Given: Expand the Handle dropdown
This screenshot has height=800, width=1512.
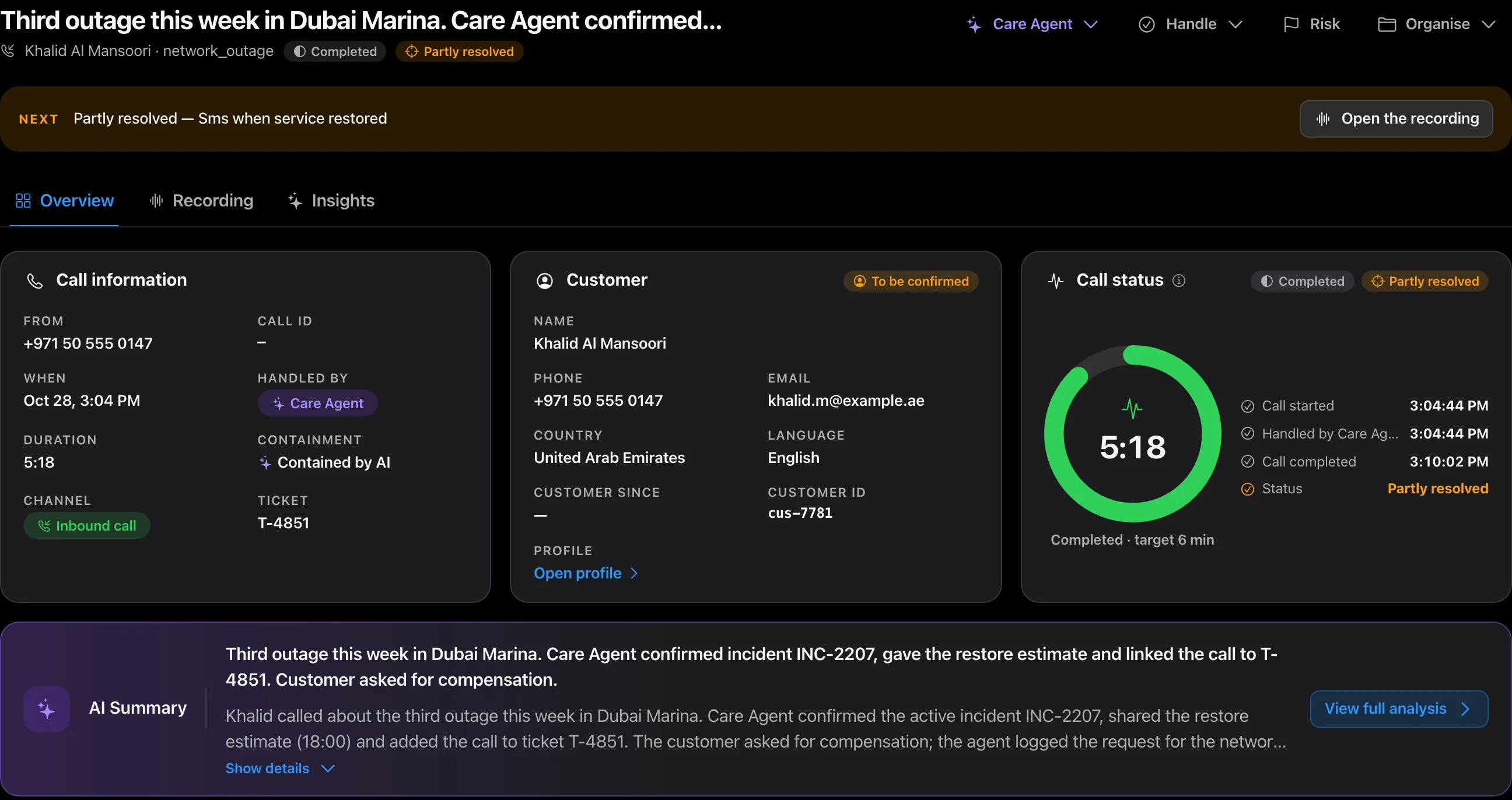Looking at the screenshot, I should pyautogui.click(x=1191, y=24).
